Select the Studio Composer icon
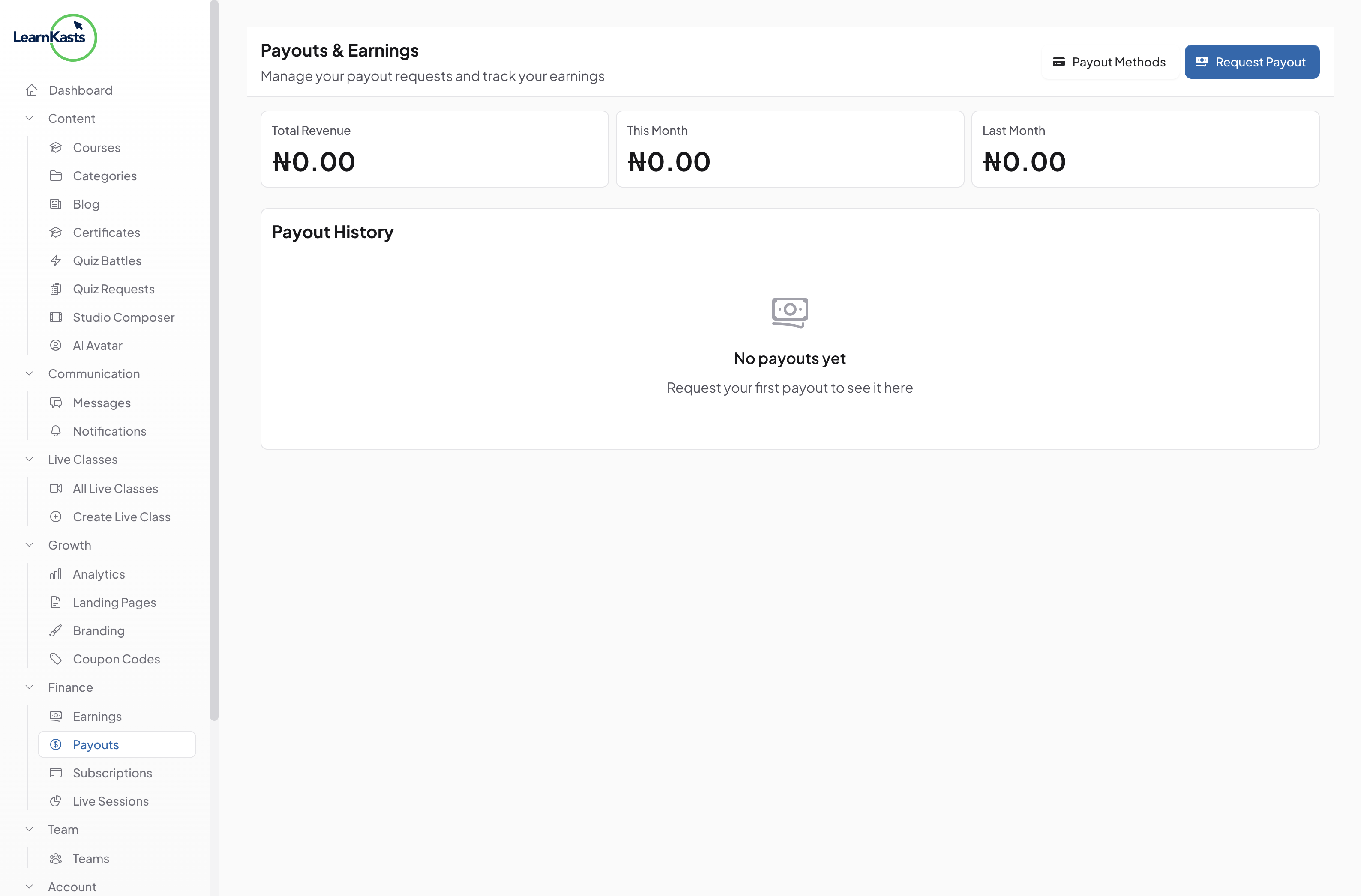Image resolution: width=1361 pixels, height=896 pixels. (x=56, y=317)
